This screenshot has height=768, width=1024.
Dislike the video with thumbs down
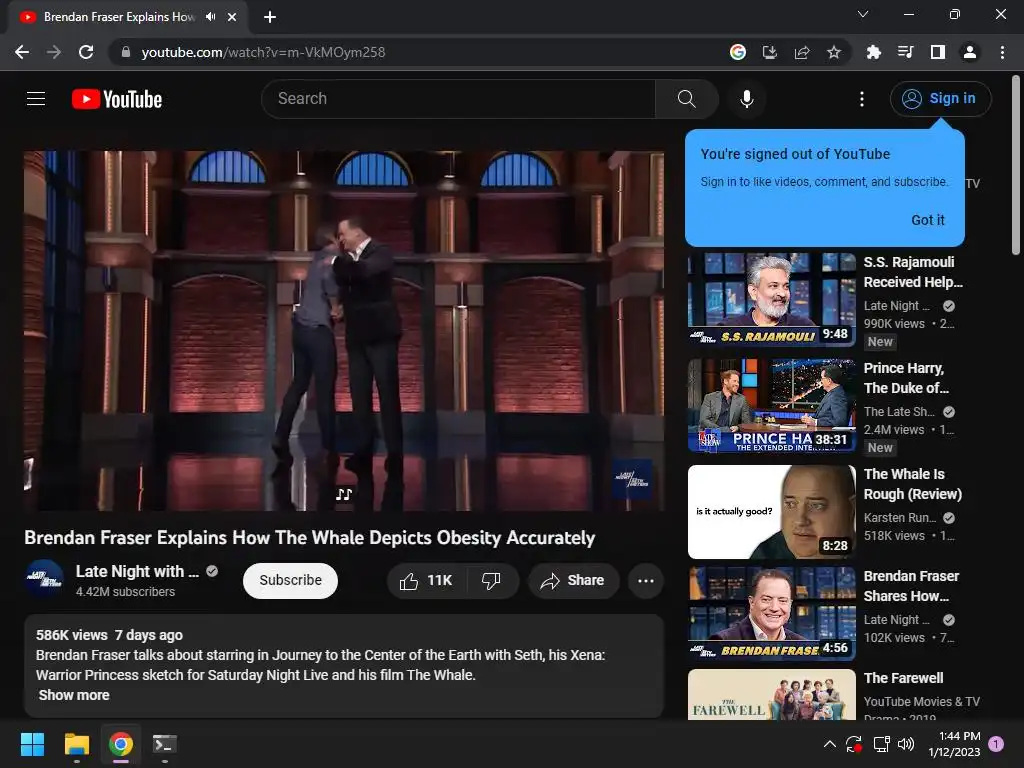click(x=491, y=581)
